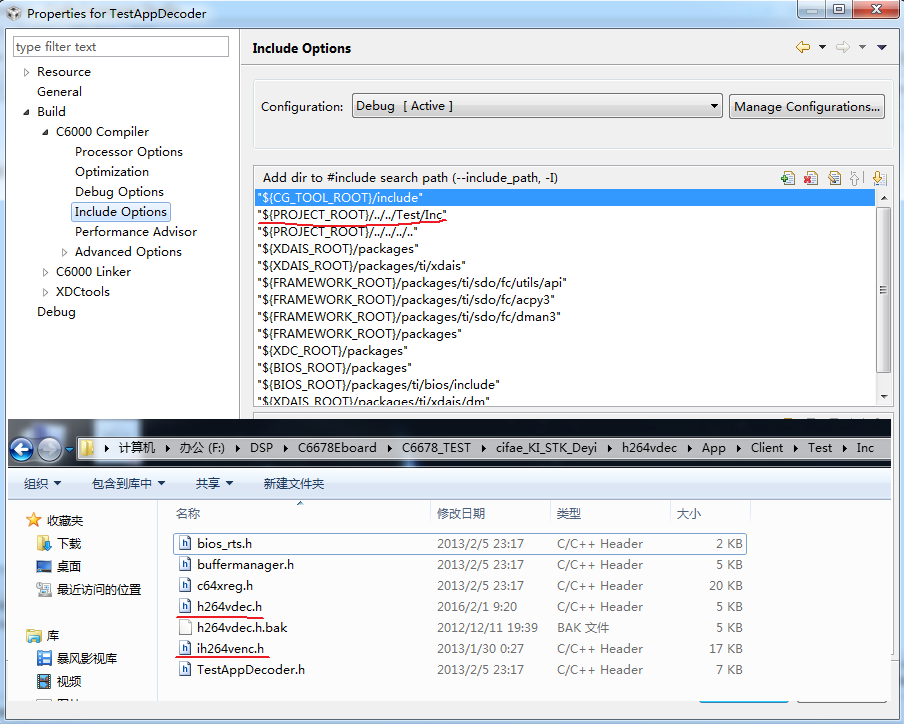
Task: Select Processor Options in the tree
Action: pos(128,152)
